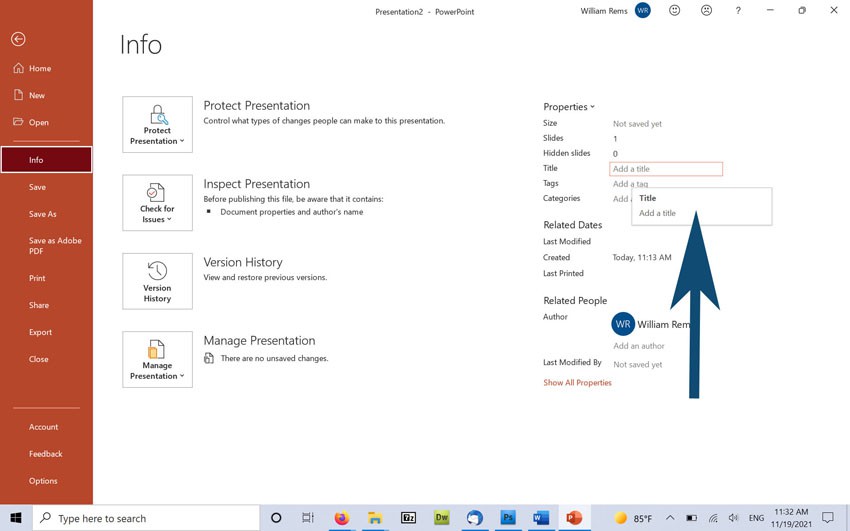850x531 pixels.
Task: Click PowerPoint icon on taskbar
Action: click(574, 518)
